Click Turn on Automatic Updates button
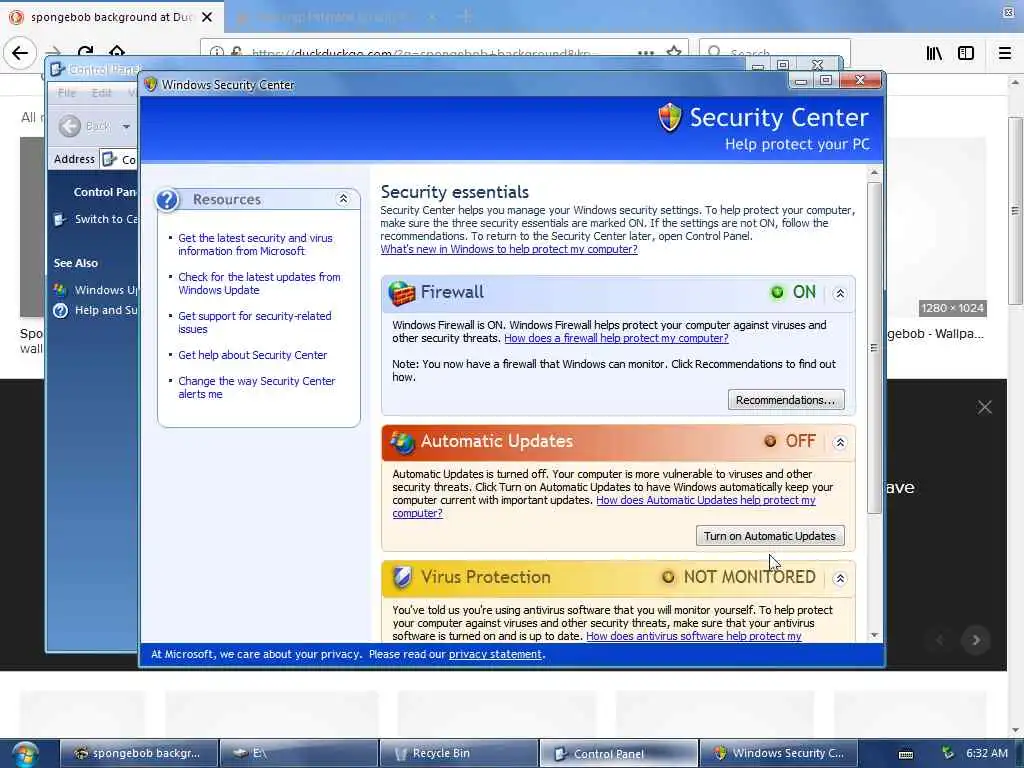The width and height of the screenshot is (1024, 768). 770,536
